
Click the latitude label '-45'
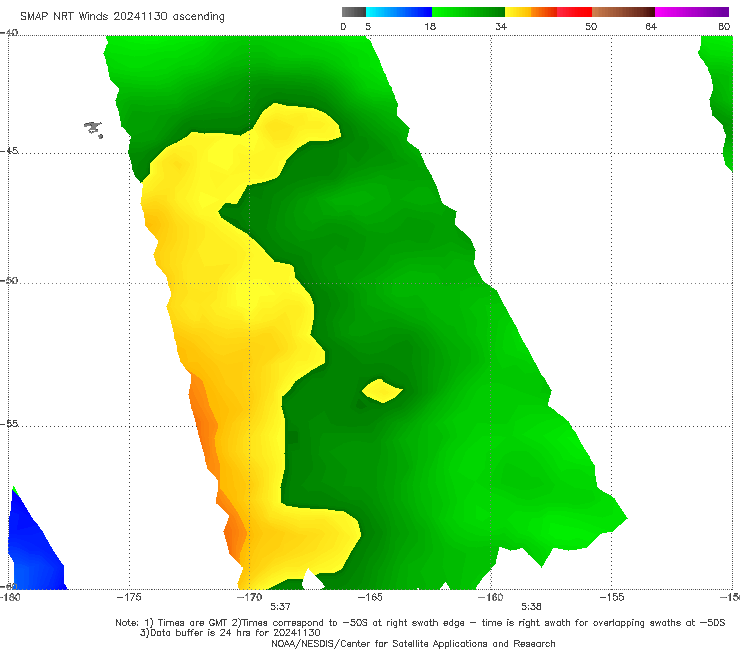pos(9,151)
